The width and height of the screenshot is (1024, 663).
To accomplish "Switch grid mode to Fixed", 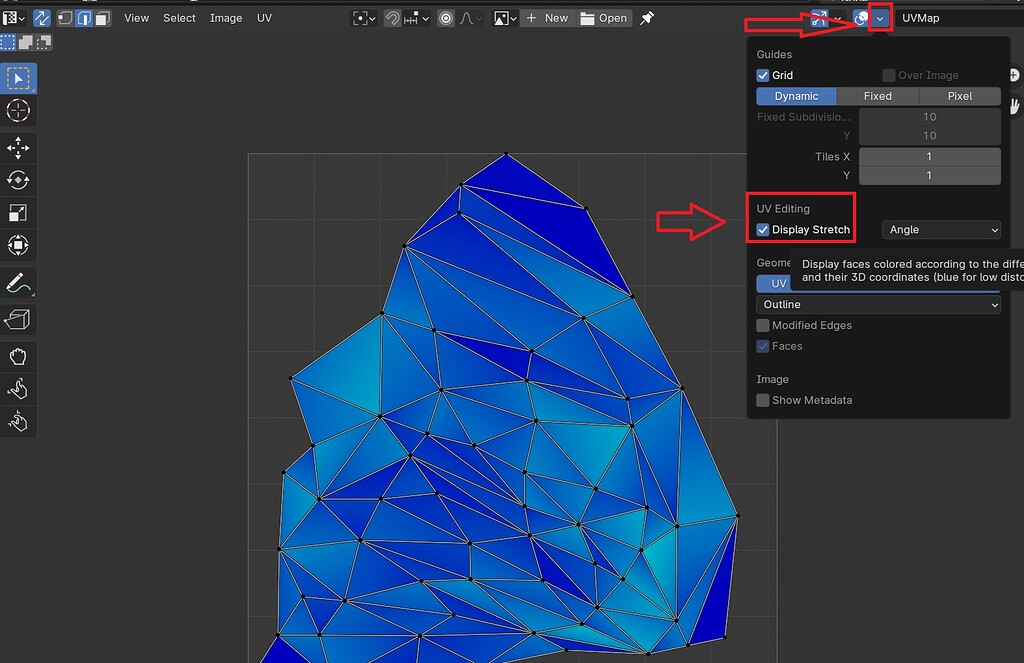I will pos(877,96).
